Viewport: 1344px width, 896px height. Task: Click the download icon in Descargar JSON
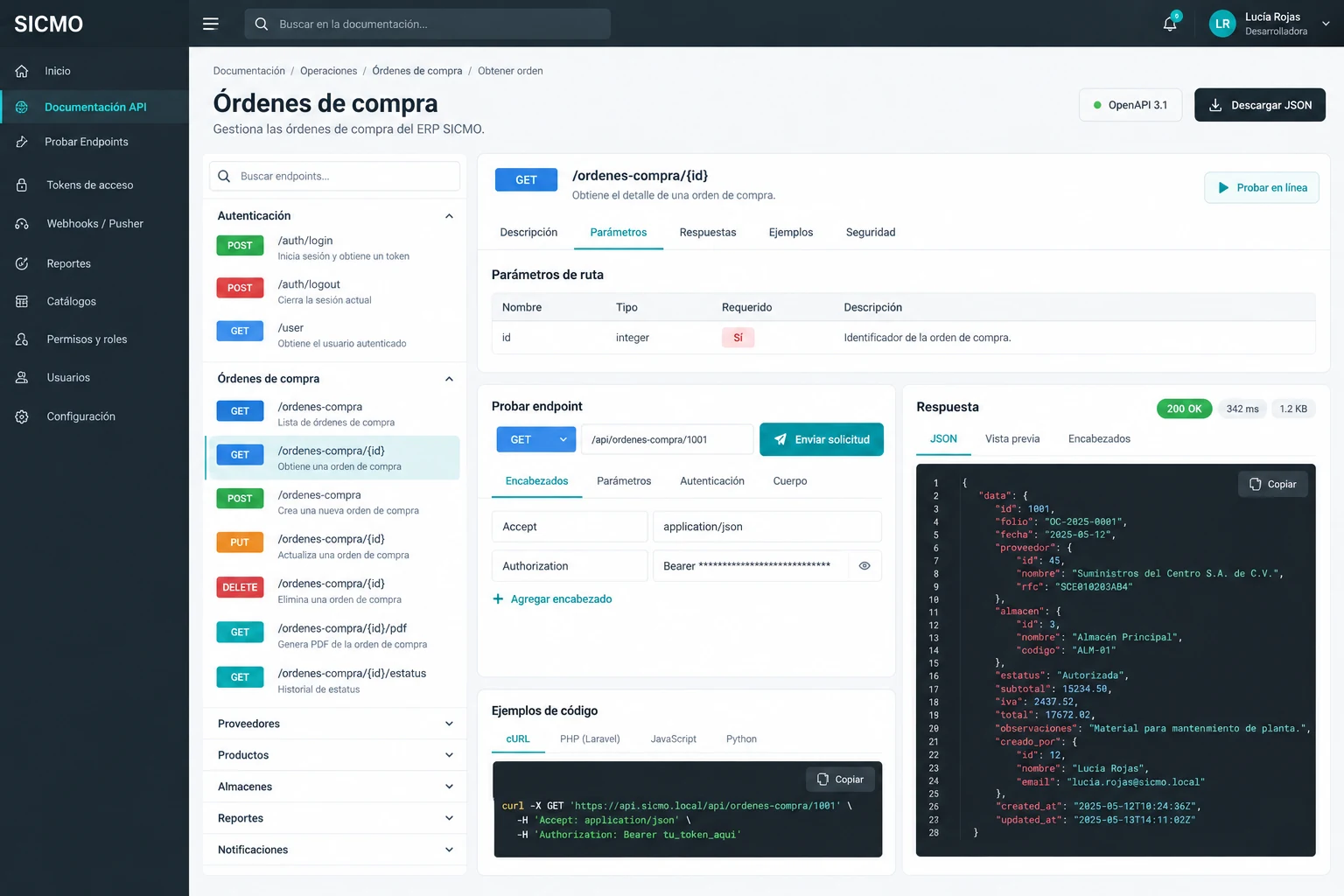[x=1215, y=105]
